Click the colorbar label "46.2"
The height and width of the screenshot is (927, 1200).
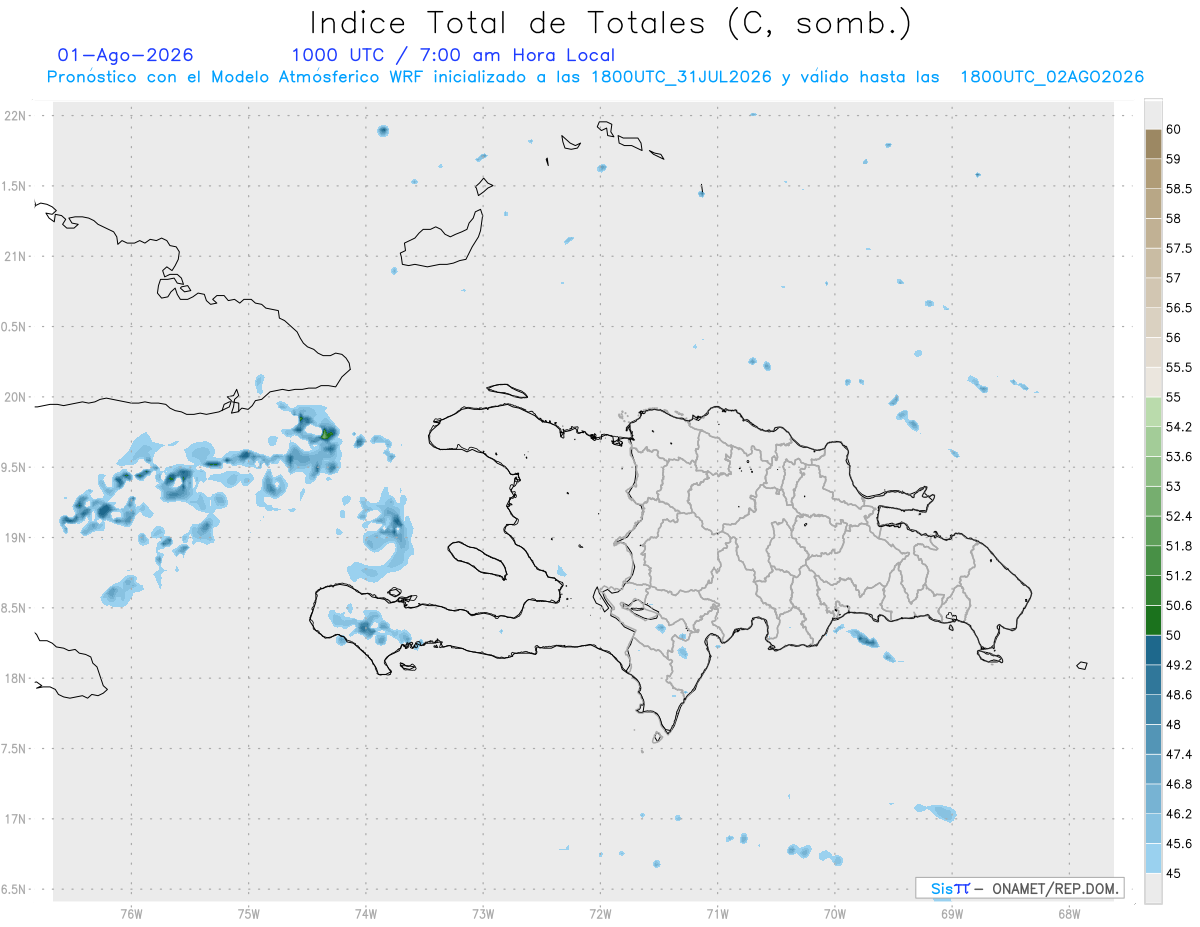pos(1179,814)
